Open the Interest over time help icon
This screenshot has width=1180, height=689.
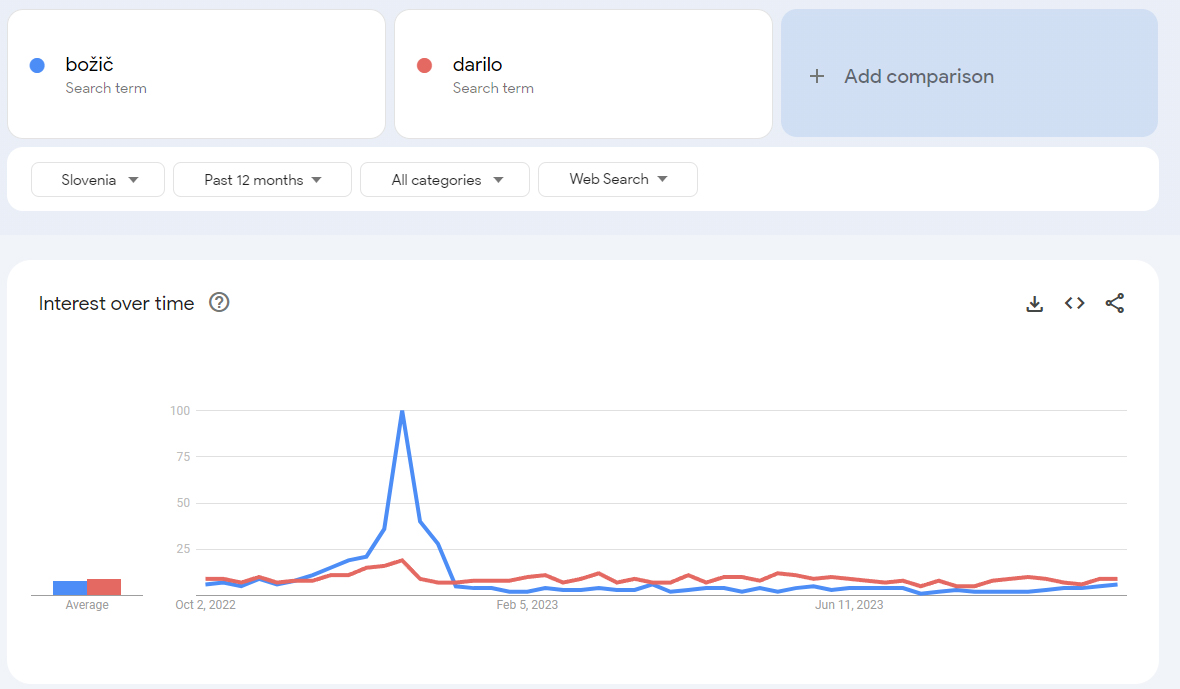(x=219, y=303)
